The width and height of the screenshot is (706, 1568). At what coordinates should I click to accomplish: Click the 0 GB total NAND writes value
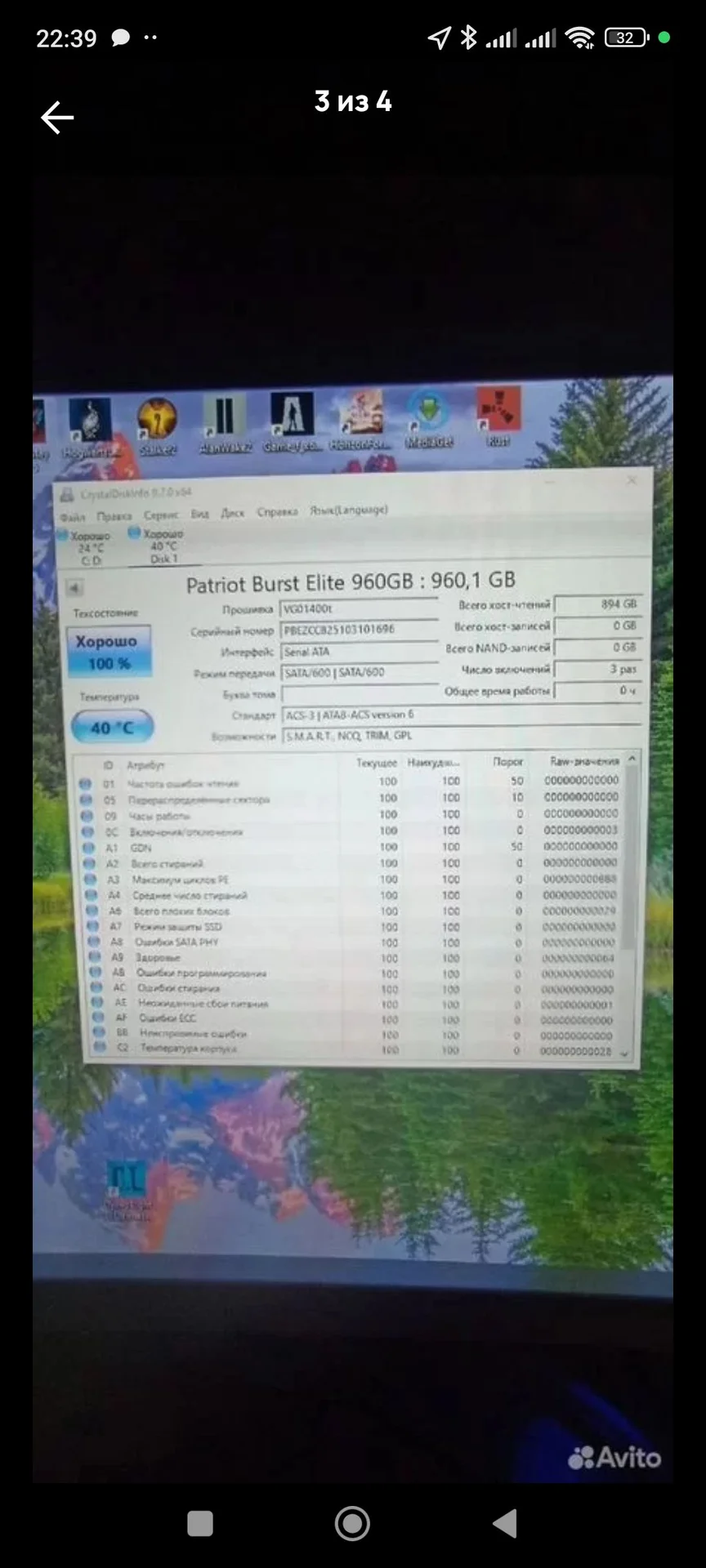[598, 648]
